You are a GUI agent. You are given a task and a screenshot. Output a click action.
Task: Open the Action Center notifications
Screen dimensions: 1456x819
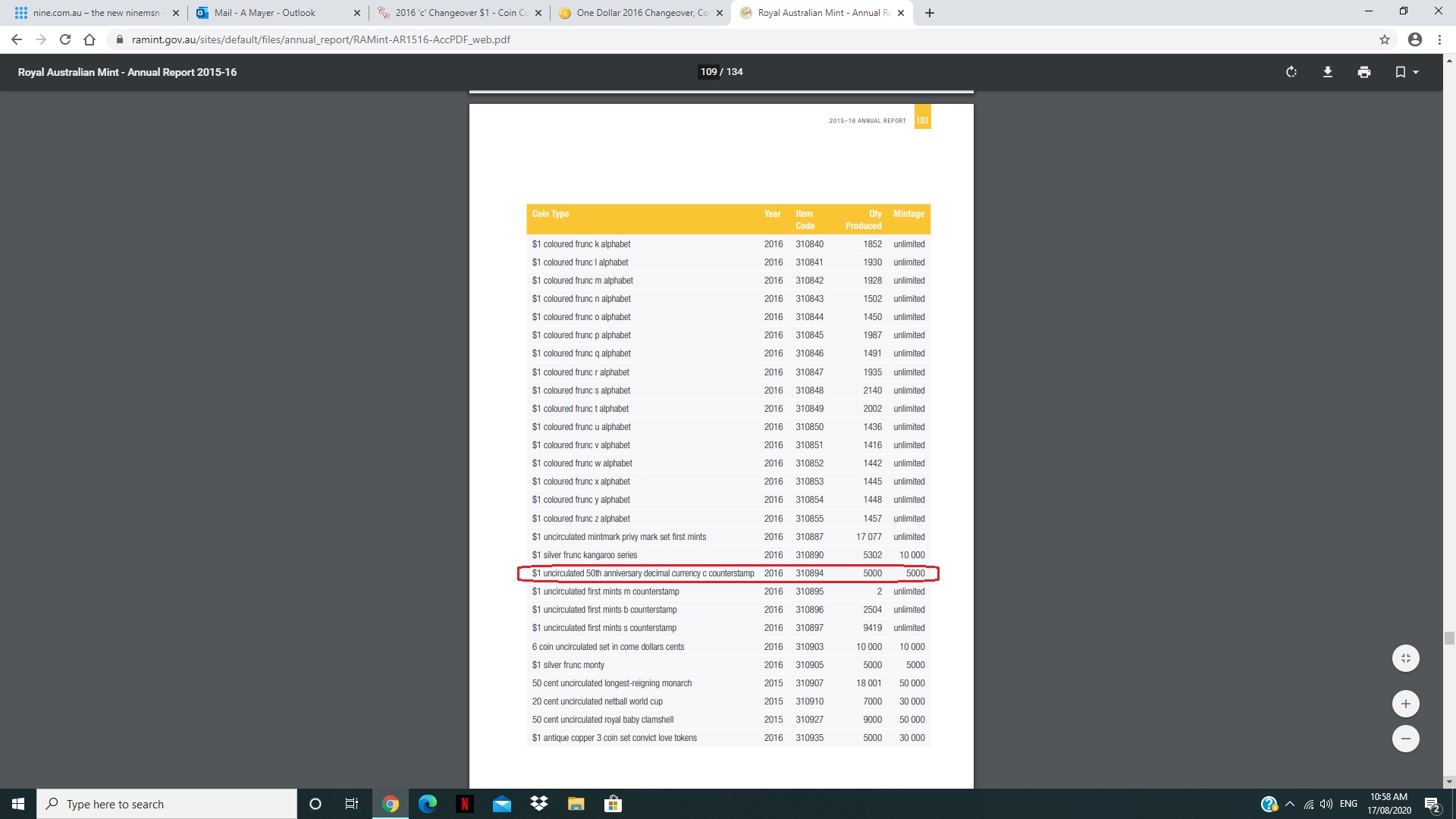pyautogui.click(x=1432, y=804)
